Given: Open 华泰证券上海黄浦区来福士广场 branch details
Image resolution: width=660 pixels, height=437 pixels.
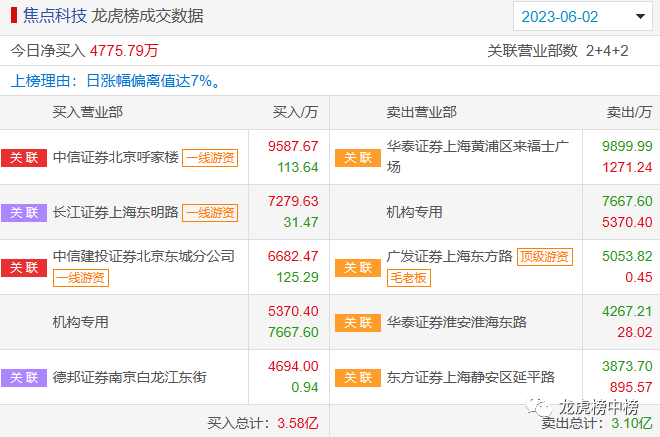Looking at the screenshot, I should (x=478, y=157).
